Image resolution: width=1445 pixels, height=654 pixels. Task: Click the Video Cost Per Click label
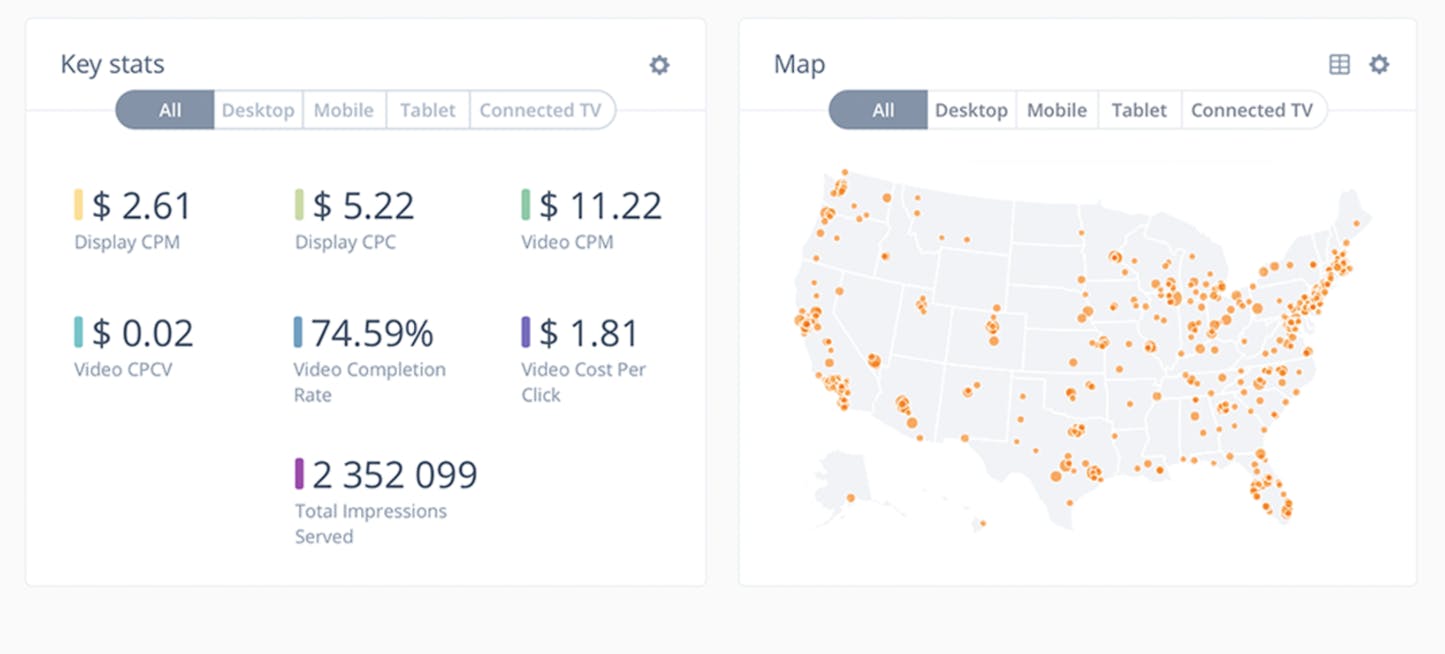point(584,382)
